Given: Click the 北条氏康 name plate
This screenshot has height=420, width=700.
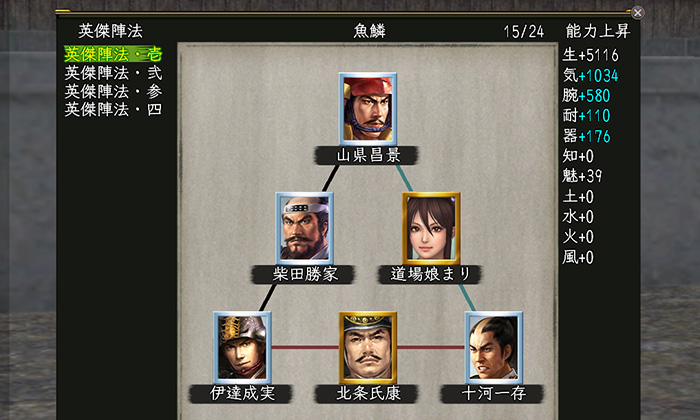Looking at the screenshot, I should [x=367, y=394].
